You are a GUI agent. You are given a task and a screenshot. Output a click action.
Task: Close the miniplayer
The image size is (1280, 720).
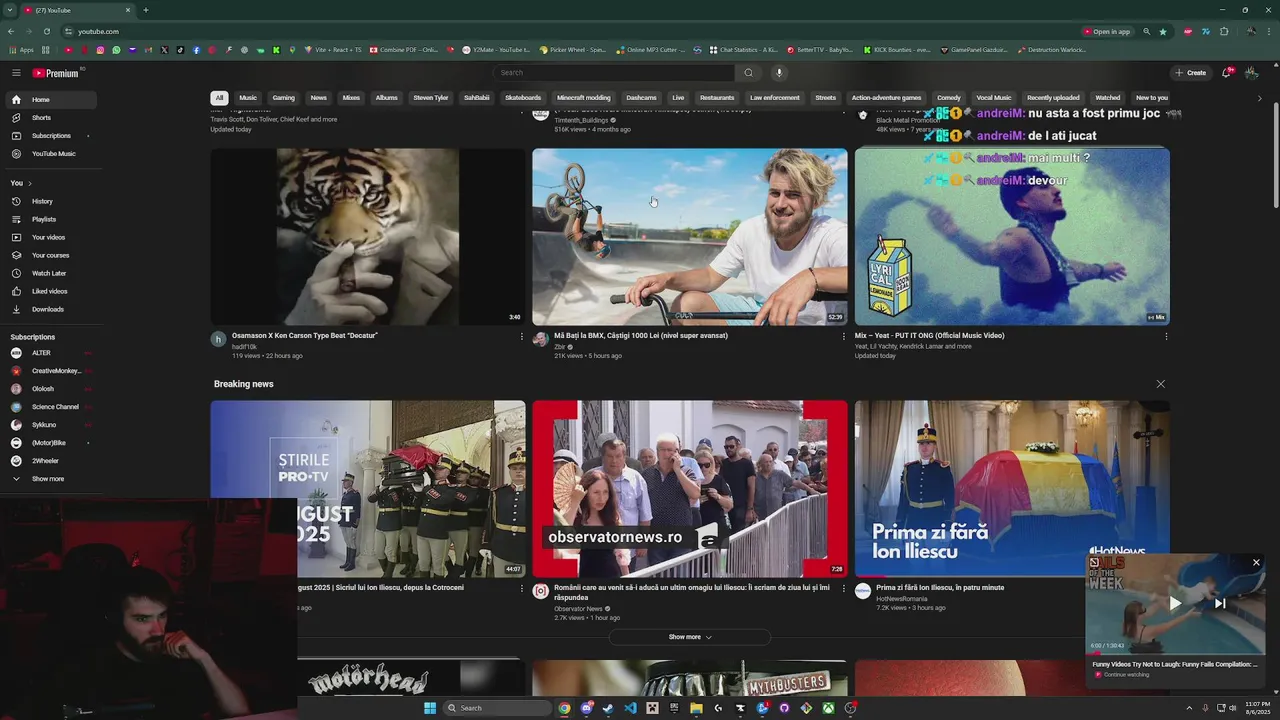tap(1256, 563)
